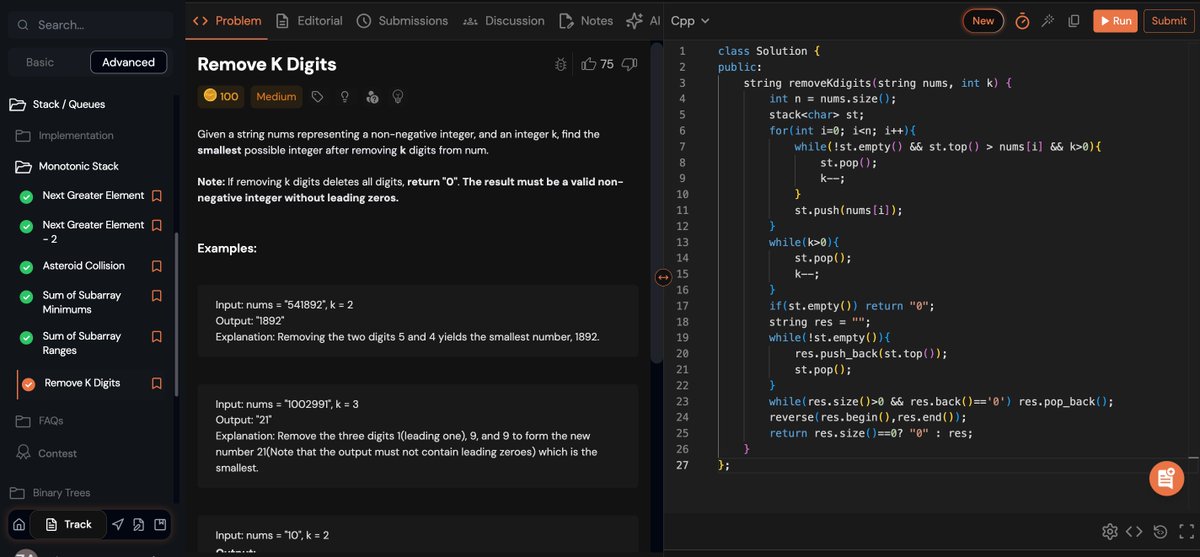Open the hint lightbulb icon
Image resolution: width=1200 pixels, height=557 pixels.
point(345,97)
